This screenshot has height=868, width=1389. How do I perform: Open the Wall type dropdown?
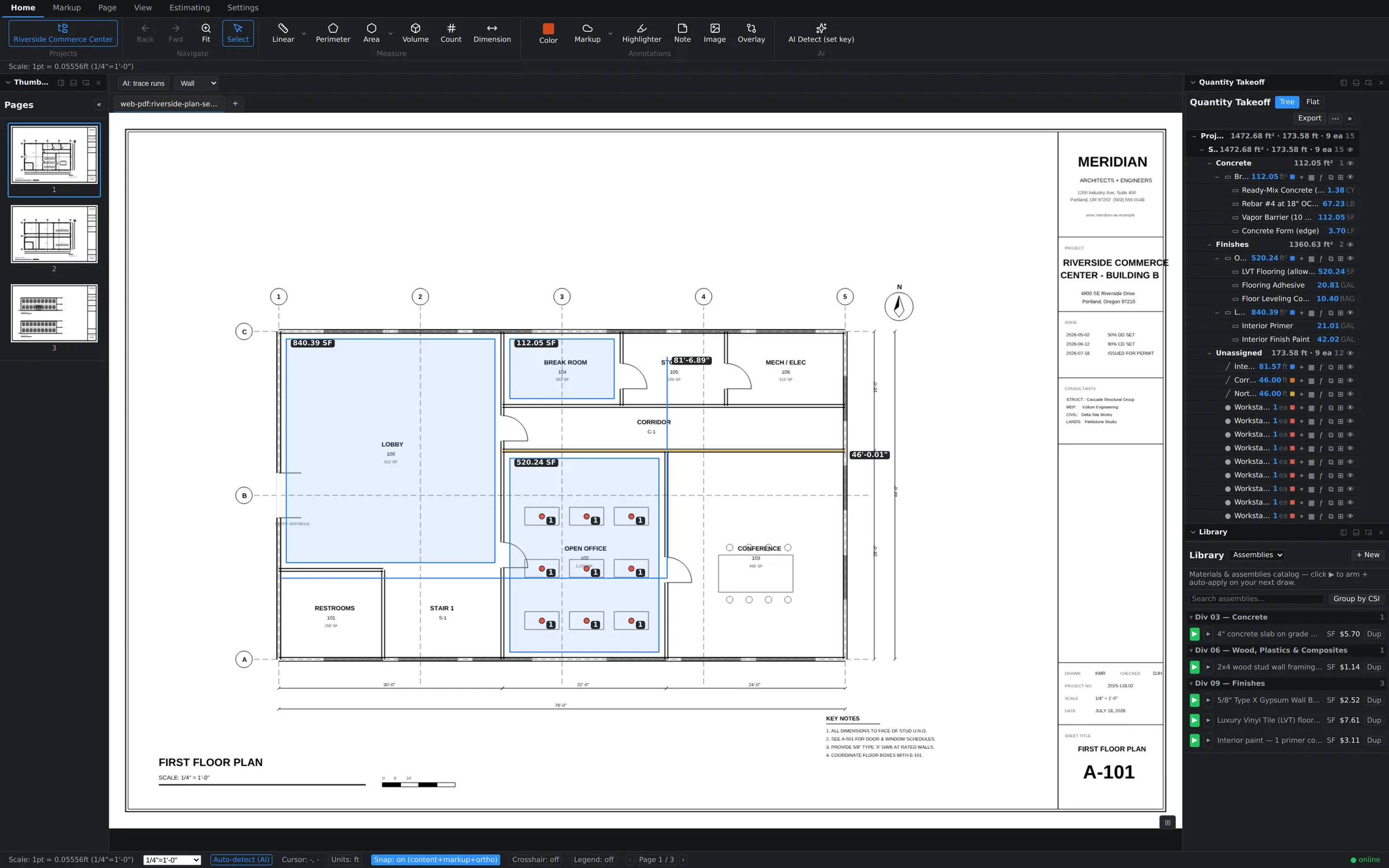(x=197, y=83)
